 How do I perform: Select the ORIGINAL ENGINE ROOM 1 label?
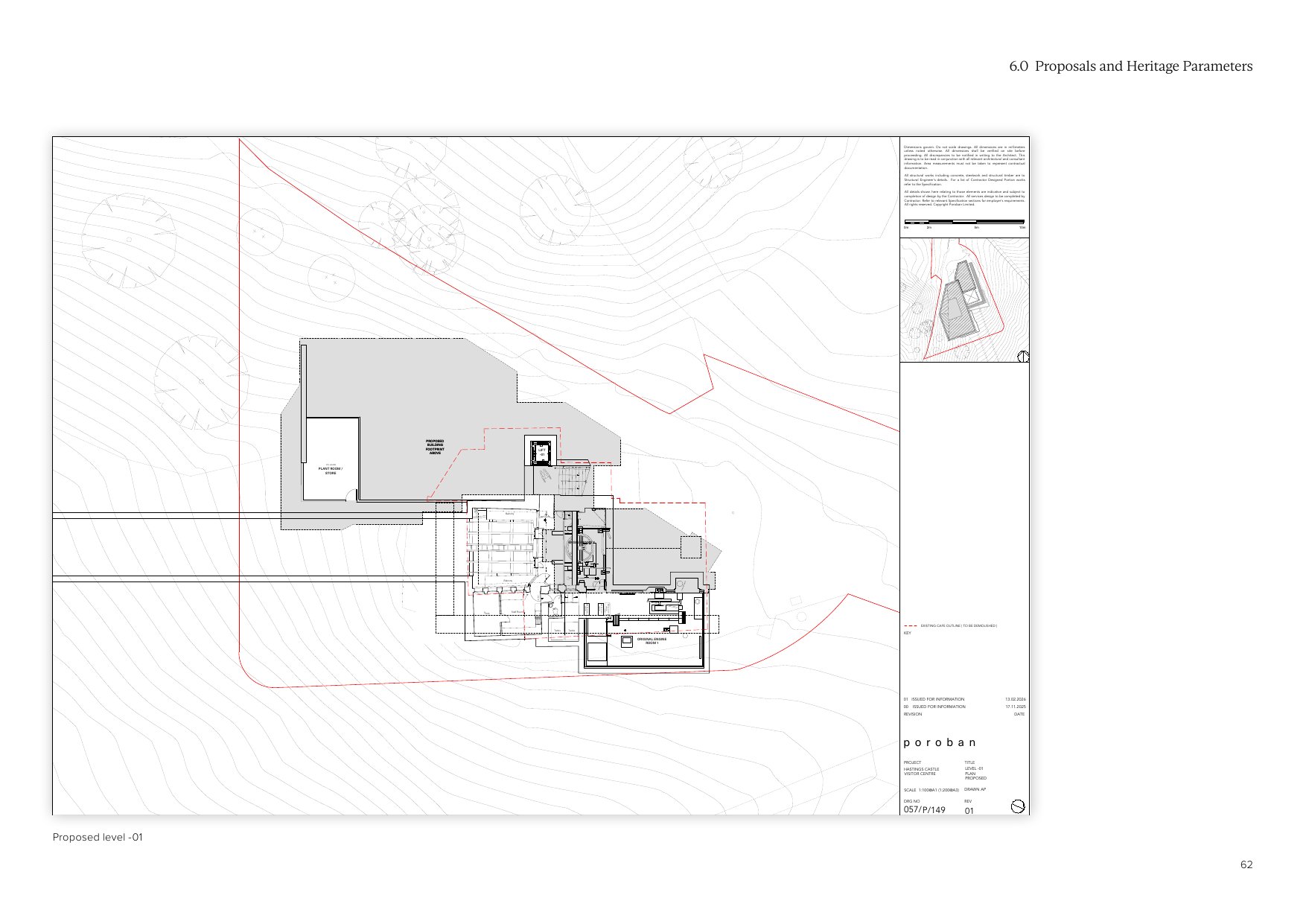(652, 640)
